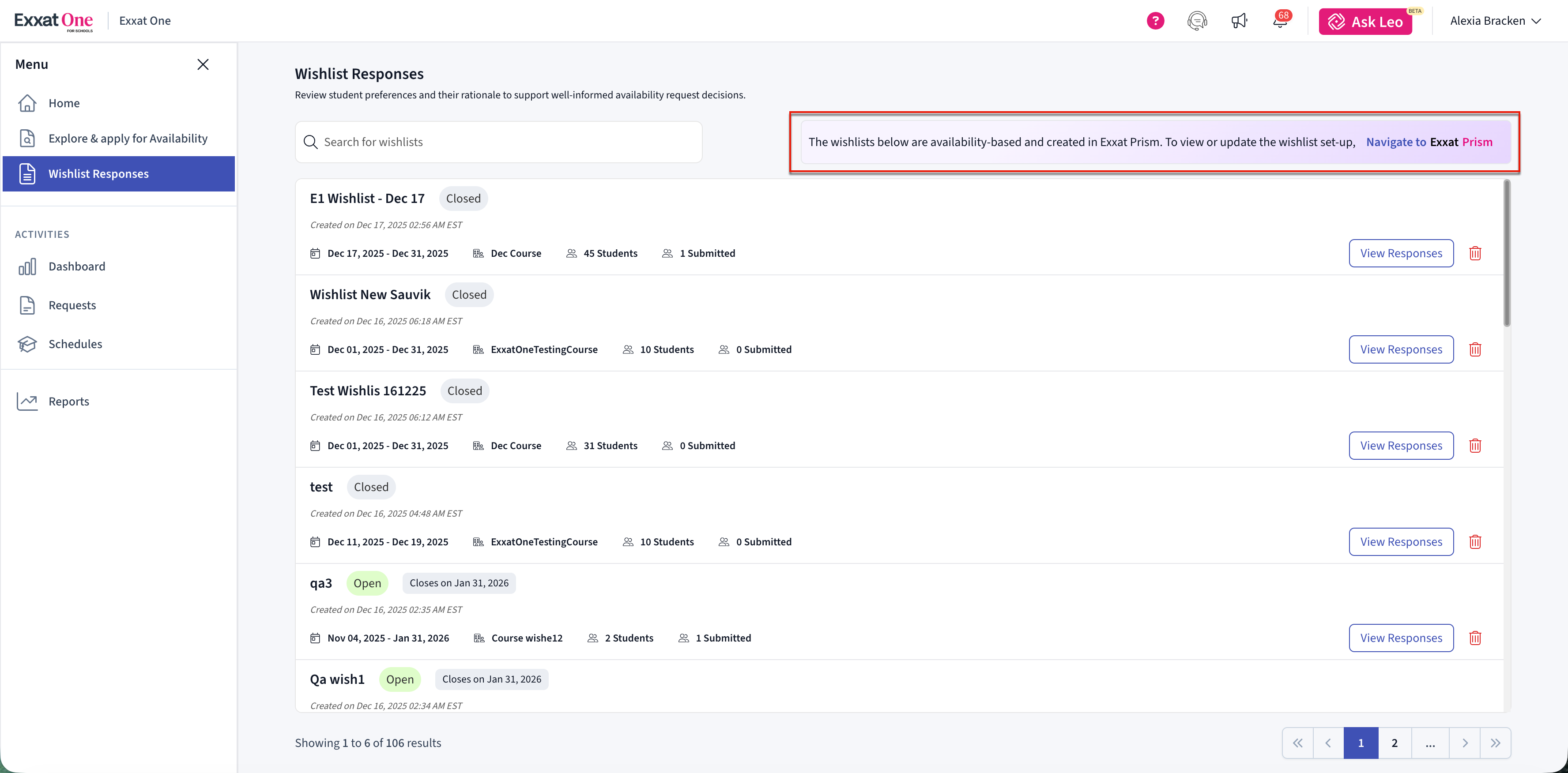Click Navigate to Exxat Prism link
Image resolution: width=1568 pixels, height=773 pixels.
point(1429,143)
